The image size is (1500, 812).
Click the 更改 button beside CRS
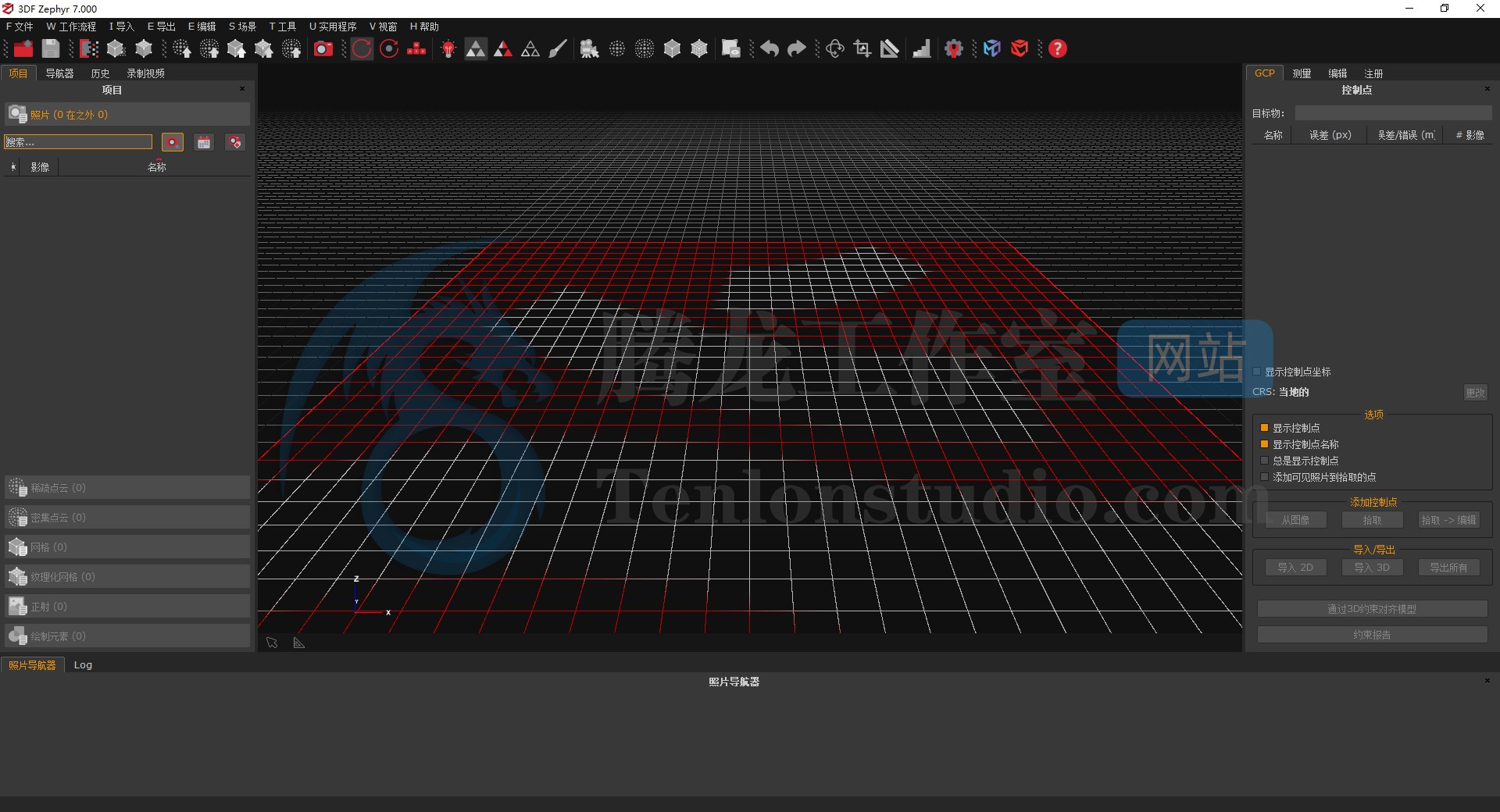pos(1475,393)
